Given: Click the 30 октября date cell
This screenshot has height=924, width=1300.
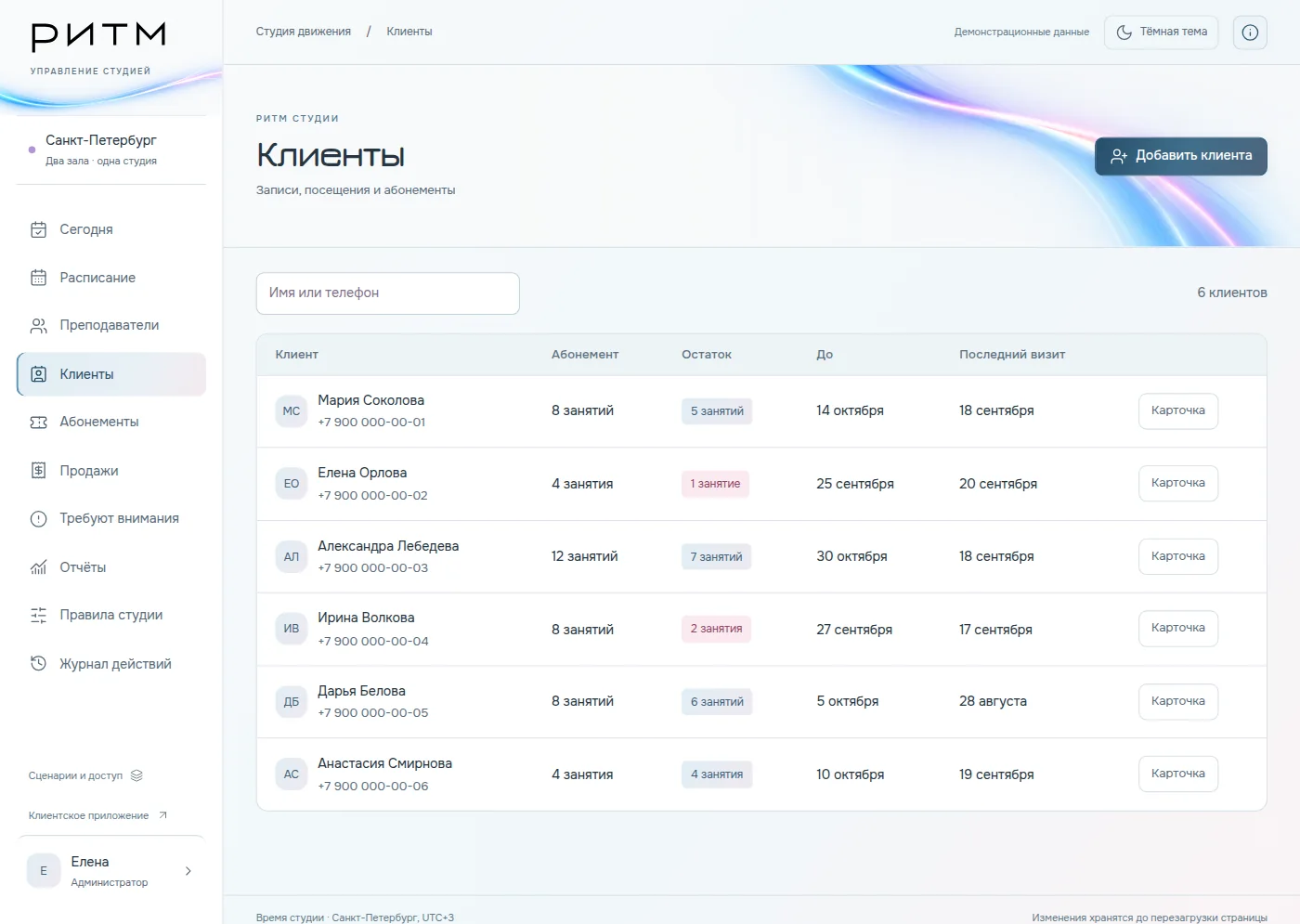Looking at the screenshot, I should (851, 556).
